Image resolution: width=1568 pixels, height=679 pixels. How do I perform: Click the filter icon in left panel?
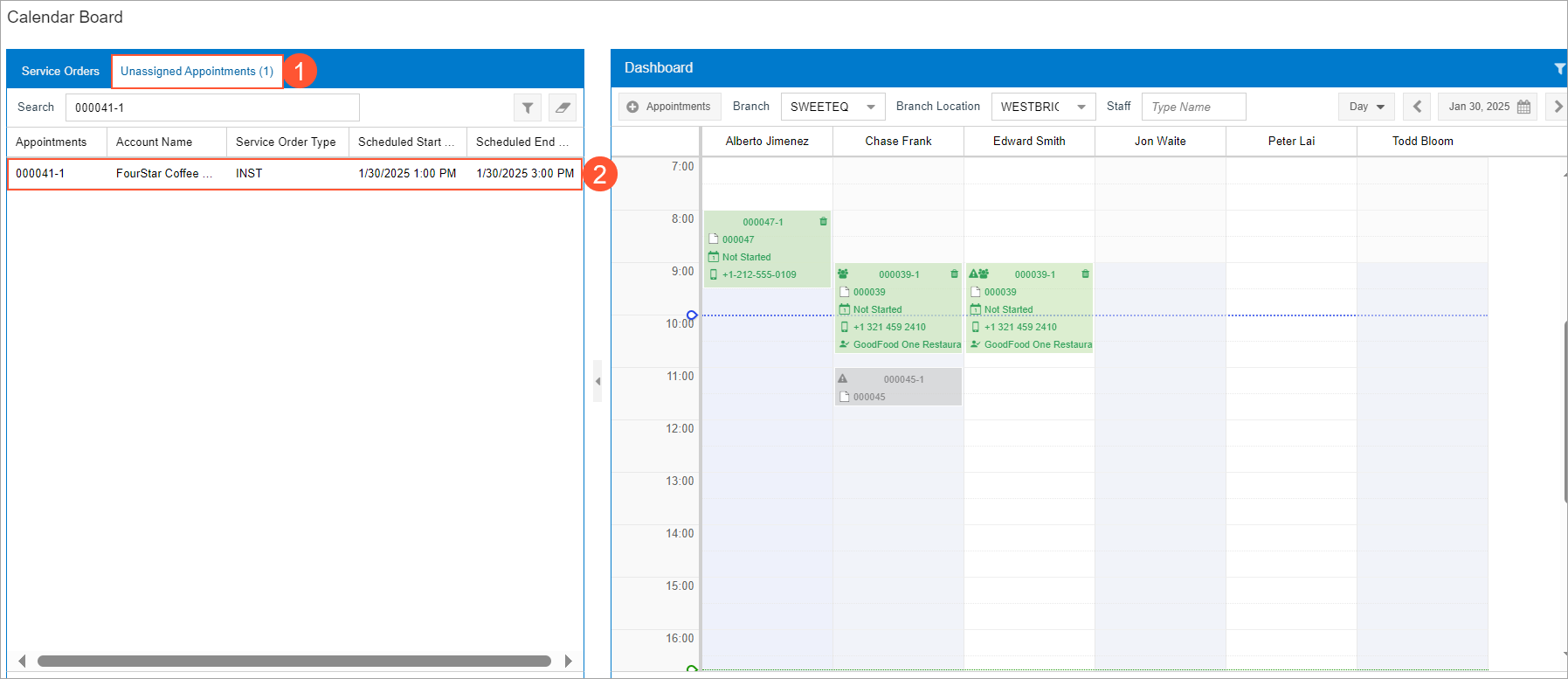pos(528,107)
